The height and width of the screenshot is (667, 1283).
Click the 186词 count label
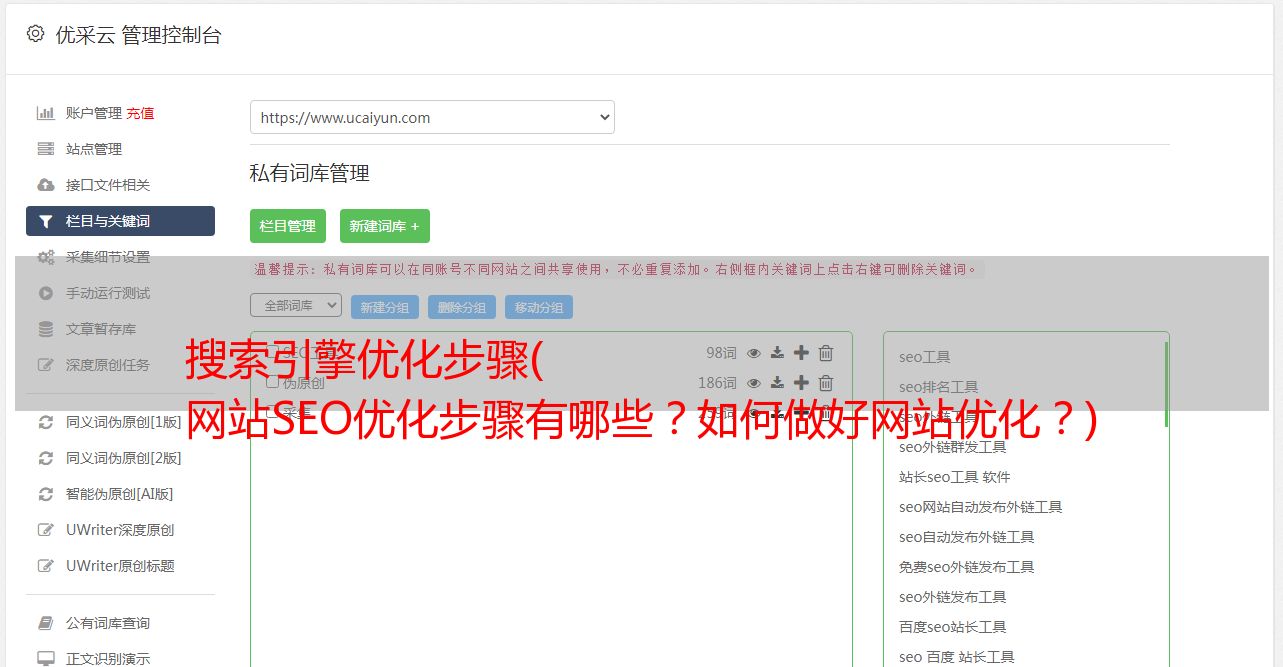(x=717, y=383)
